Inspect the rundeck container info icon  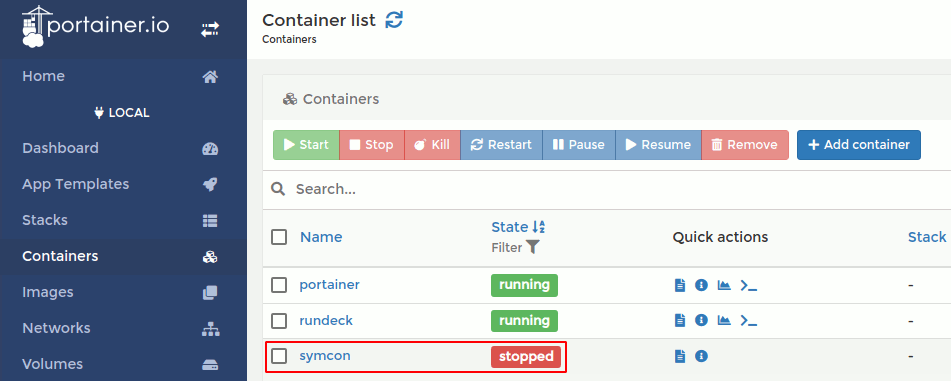coord(701,320)
